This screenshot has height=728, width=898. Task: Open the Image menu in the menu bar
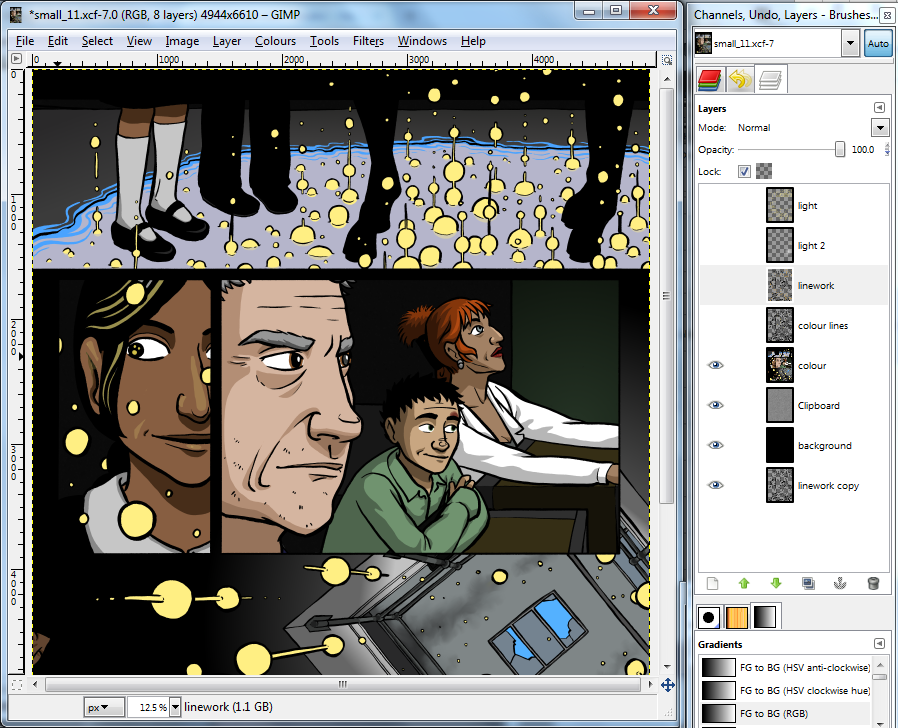click(x=182, y=41)
